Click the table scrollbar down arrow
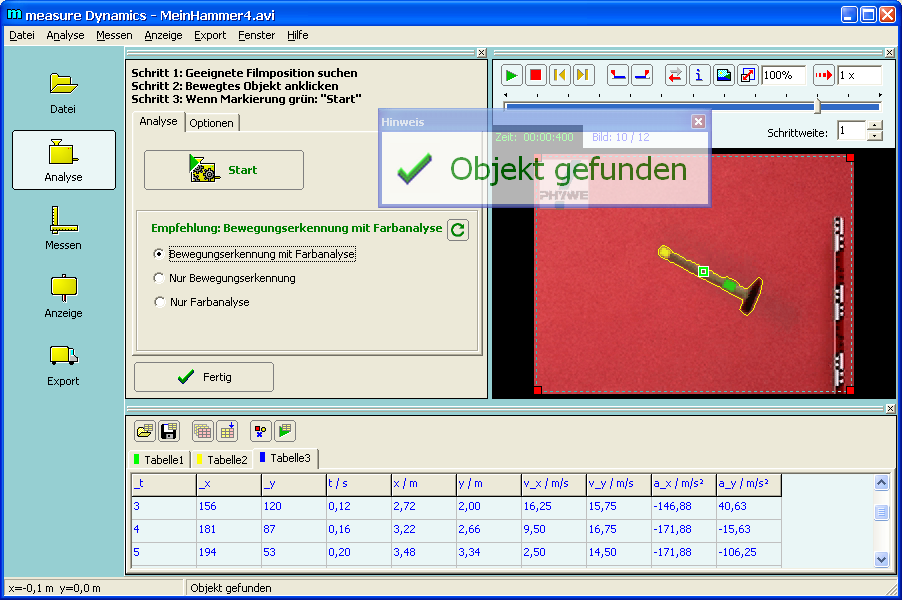Screen dimensions: 902x600 [881, 559]
